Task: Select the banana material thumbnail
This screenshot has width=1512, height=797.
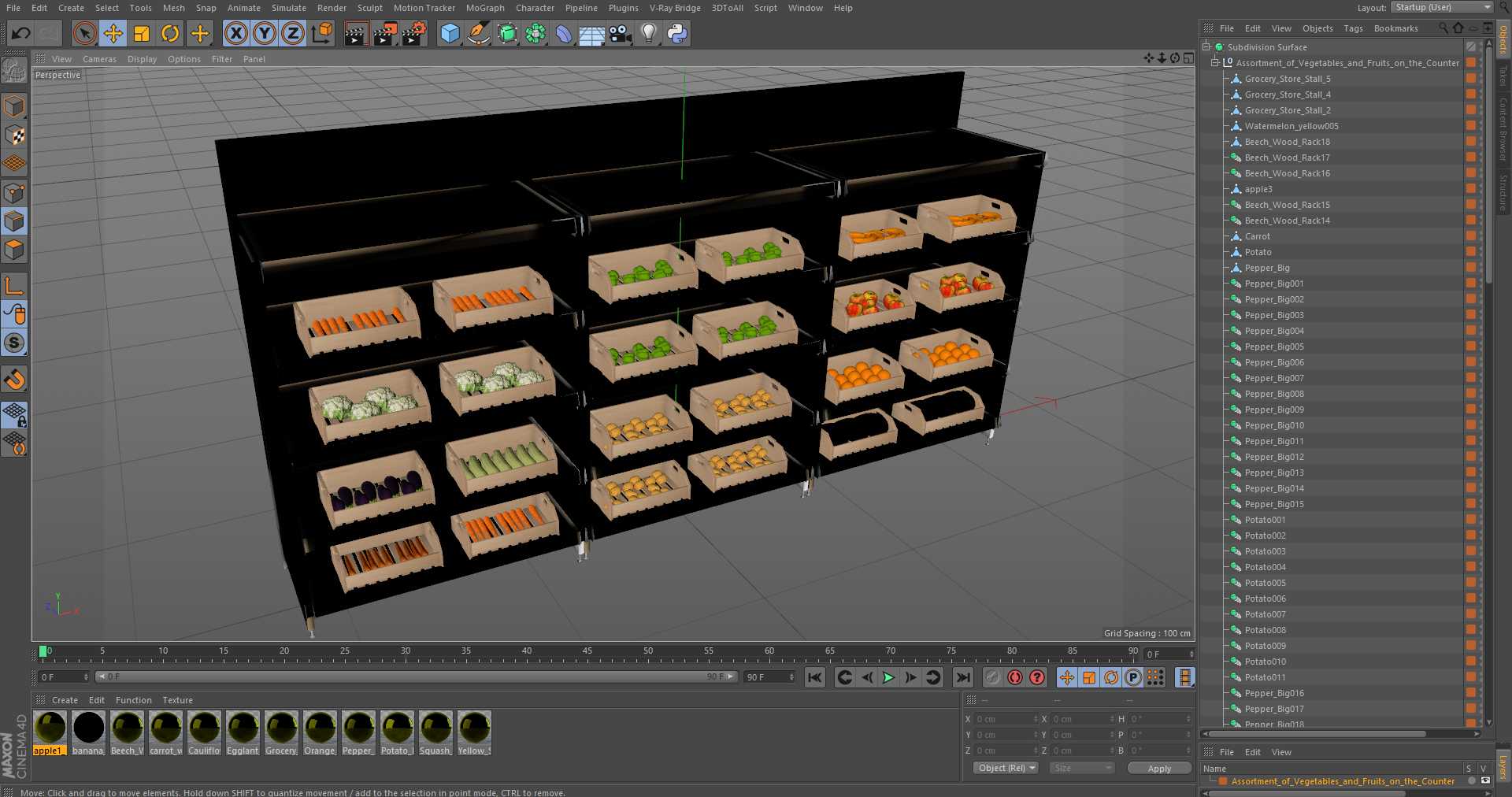Action: tap(88, 728)
